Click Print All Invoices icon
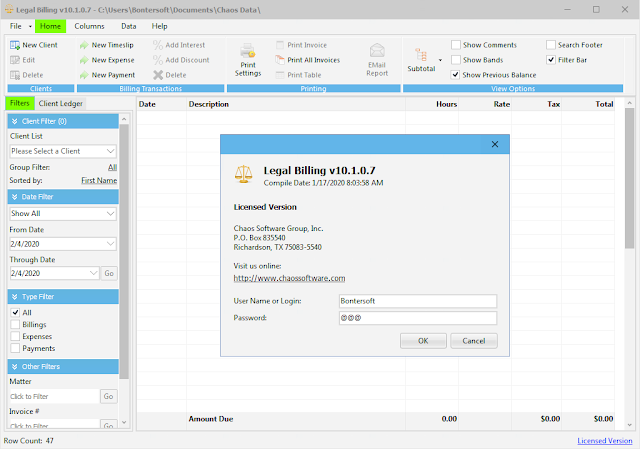640x449 pixels. click(x=280, y=60)
